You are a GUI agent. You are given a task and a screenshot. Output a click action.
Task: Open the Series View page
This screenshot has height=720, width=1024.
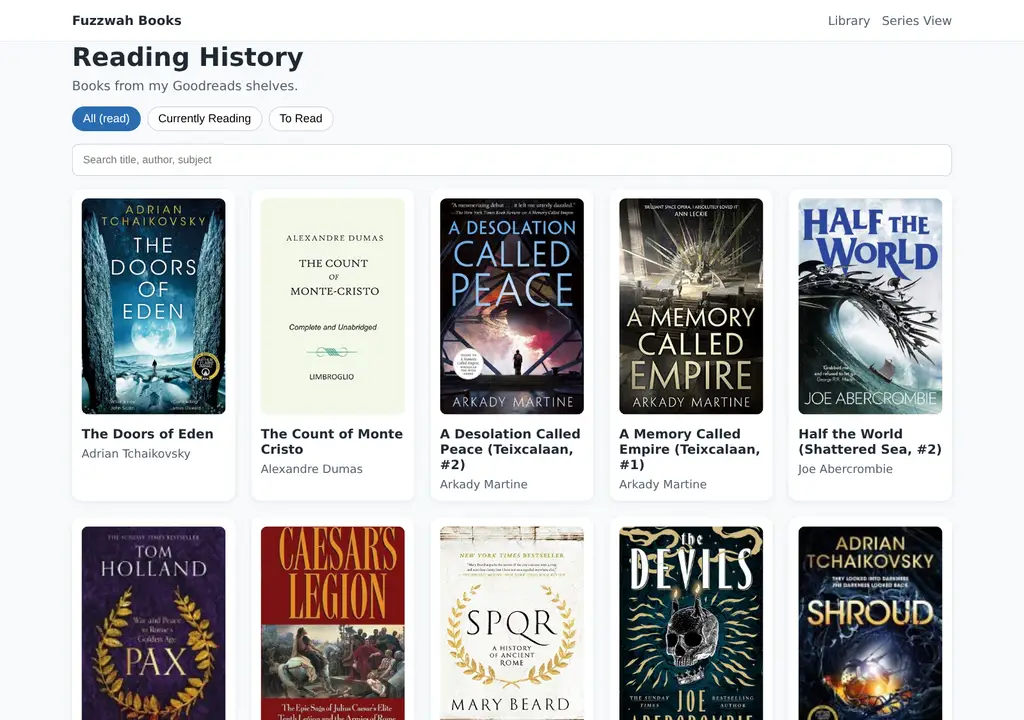pos(916,20)
